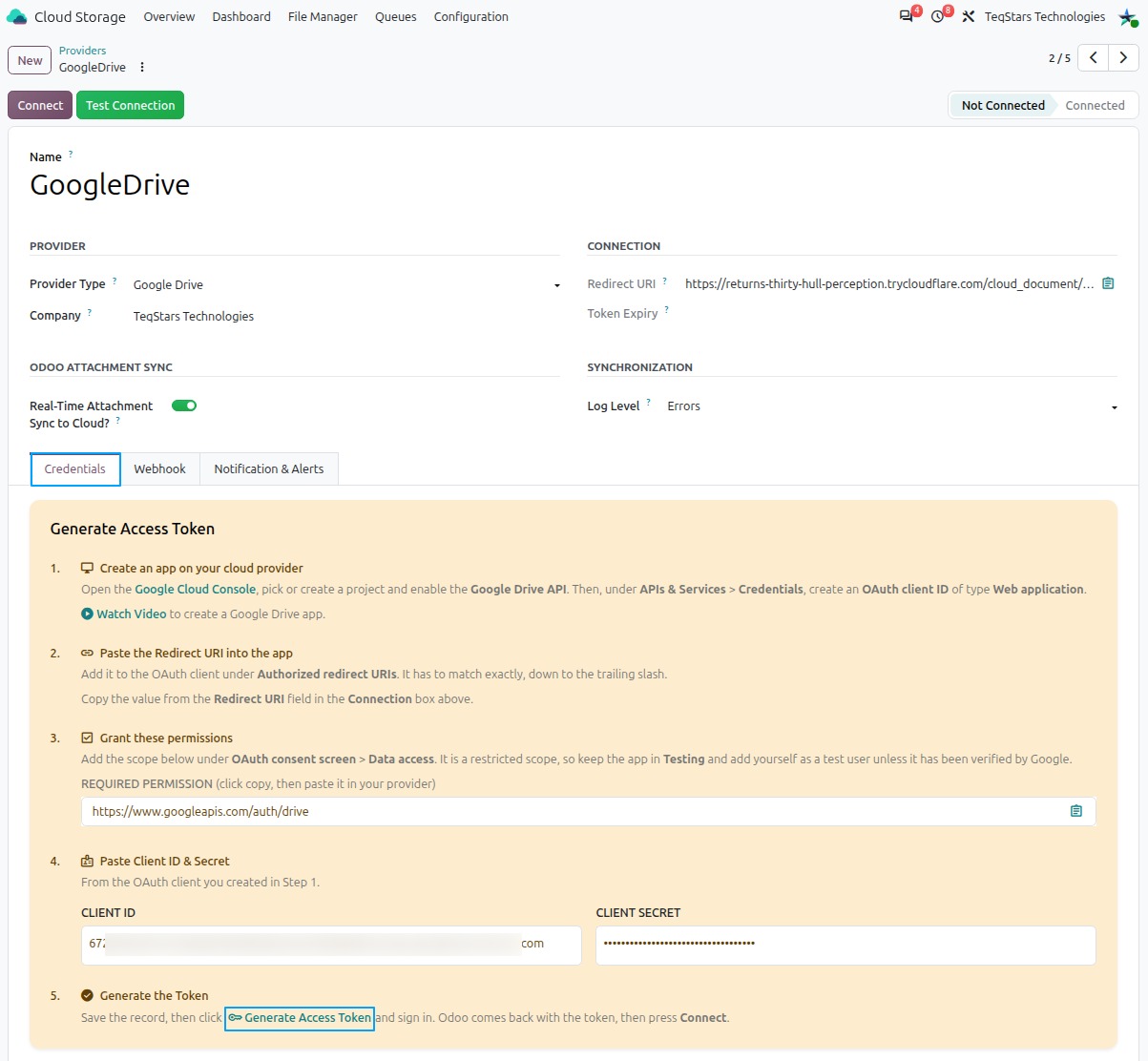Select the Not Connected status
Viewport: 1148px width, 1061px height.
click(1003, 105)
